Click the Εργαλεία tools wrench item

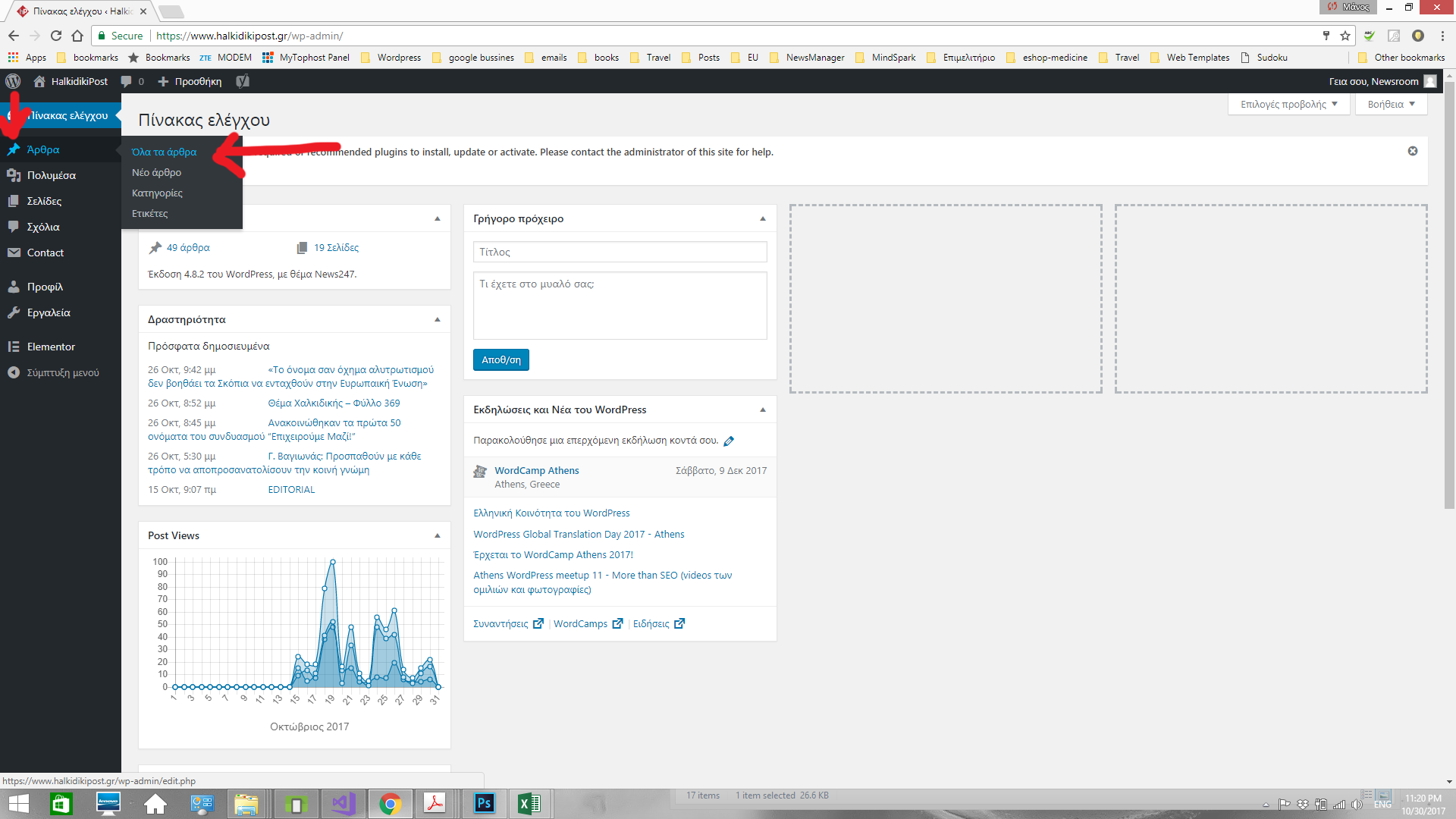click(x=49, y=312)
